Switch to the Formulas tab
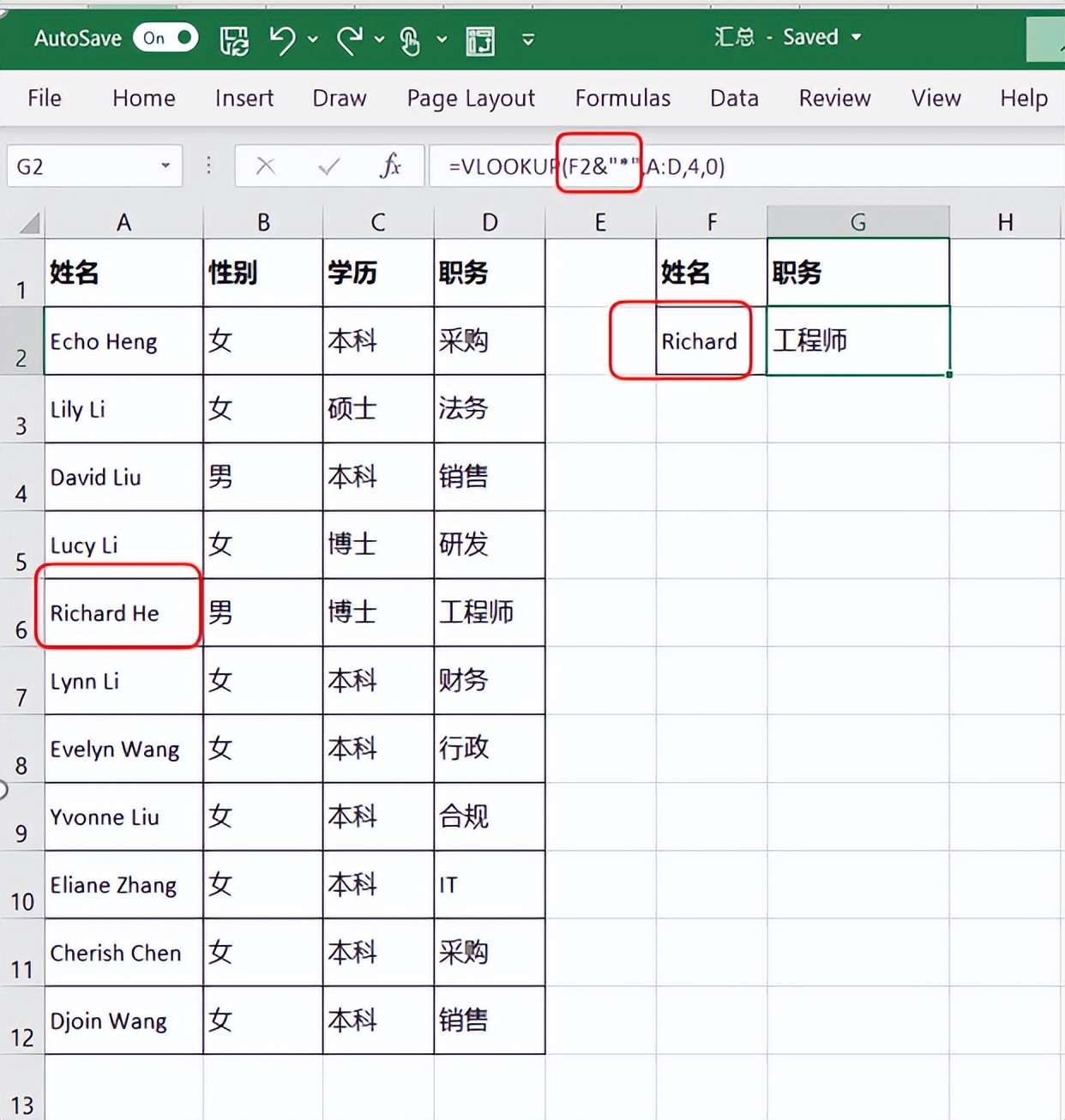 [623, 98]
